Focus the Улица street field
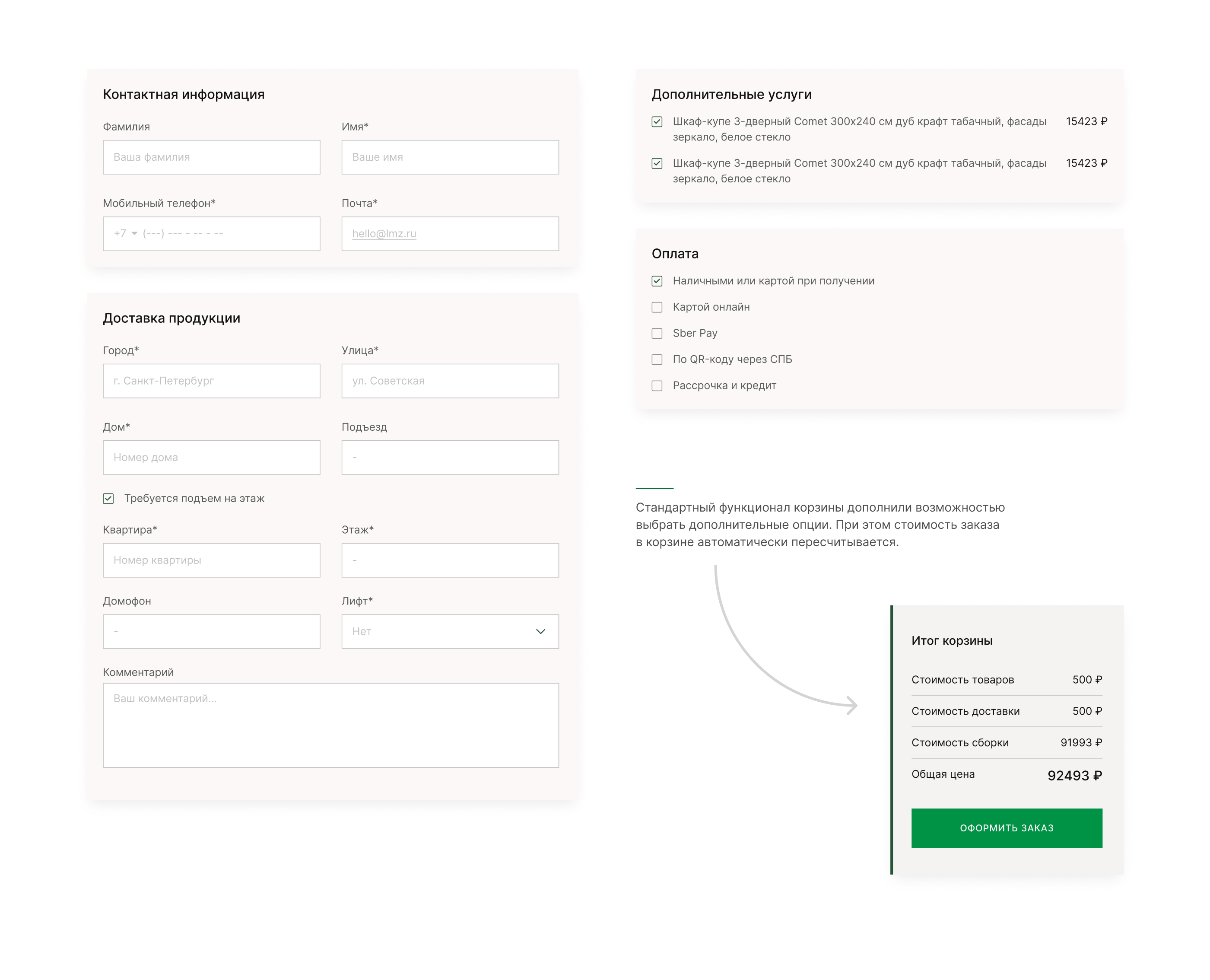 pyautogui.click(x=450, y=381)
